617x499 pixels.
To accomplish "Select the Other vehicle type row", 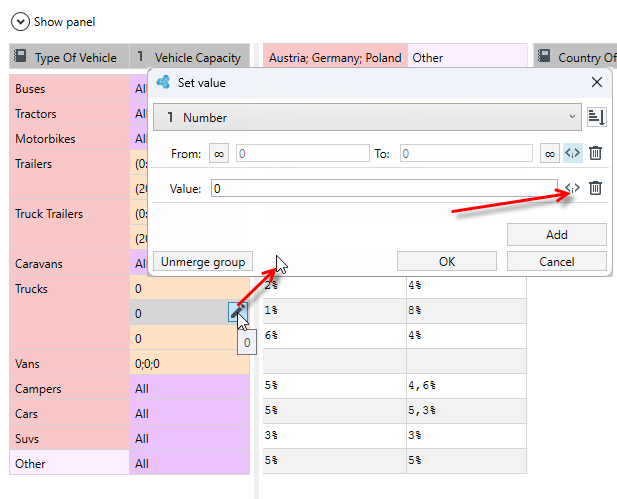I will tap(69, 464).
